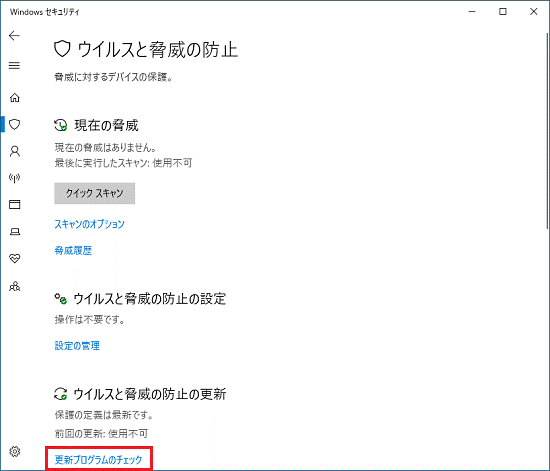Open Device security laptop icon
Viewport: 550px width, 471px height.
(x=14, y=231)
